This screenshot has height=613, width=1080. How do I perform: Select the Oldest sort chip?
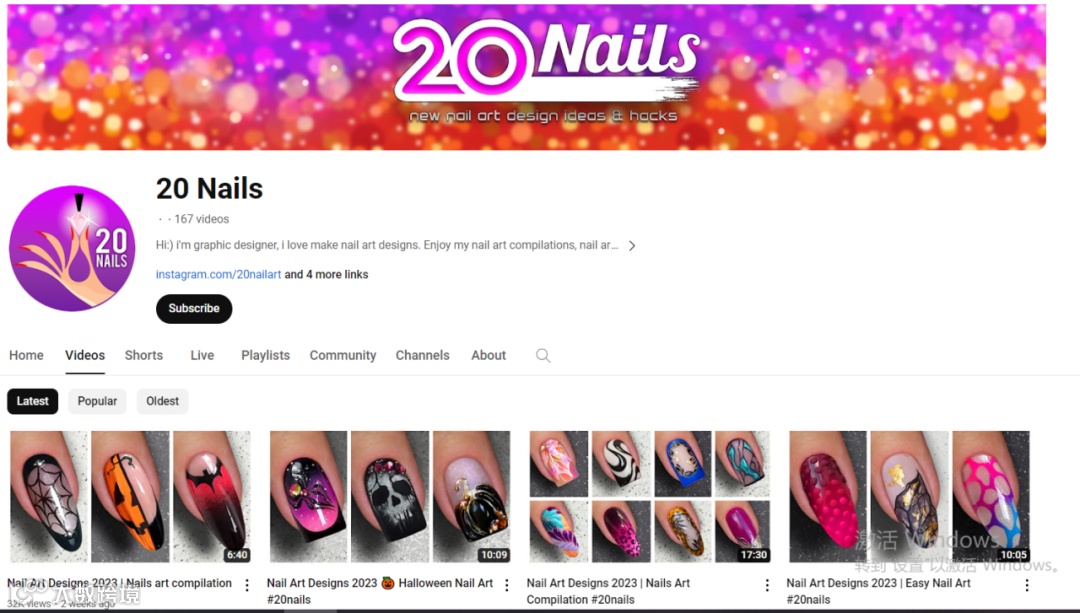click(x=162, y=401)
